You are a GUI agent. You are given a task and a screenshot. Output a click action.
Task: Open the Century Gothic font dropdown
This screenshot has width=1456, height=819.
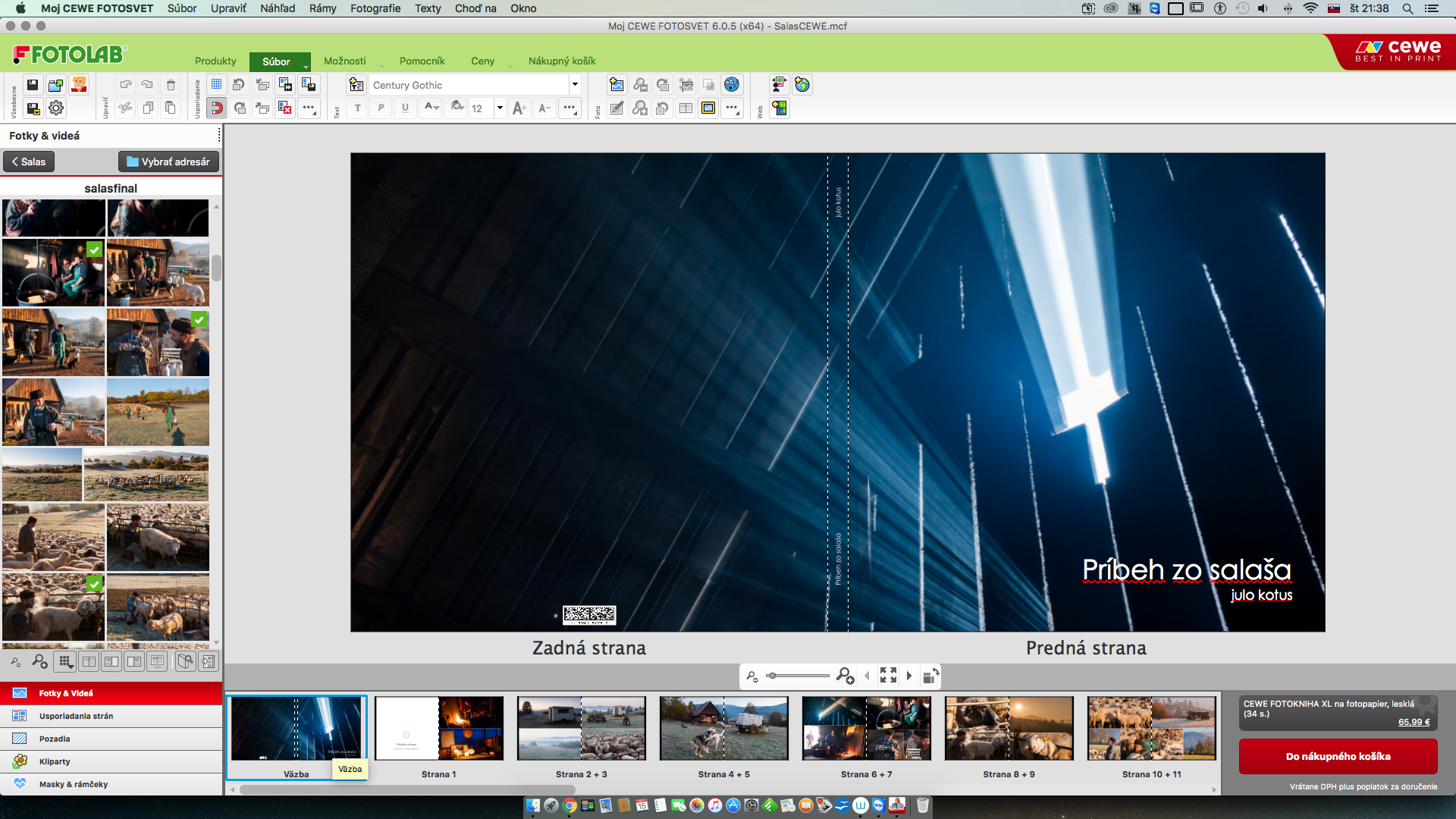point(575,85)
